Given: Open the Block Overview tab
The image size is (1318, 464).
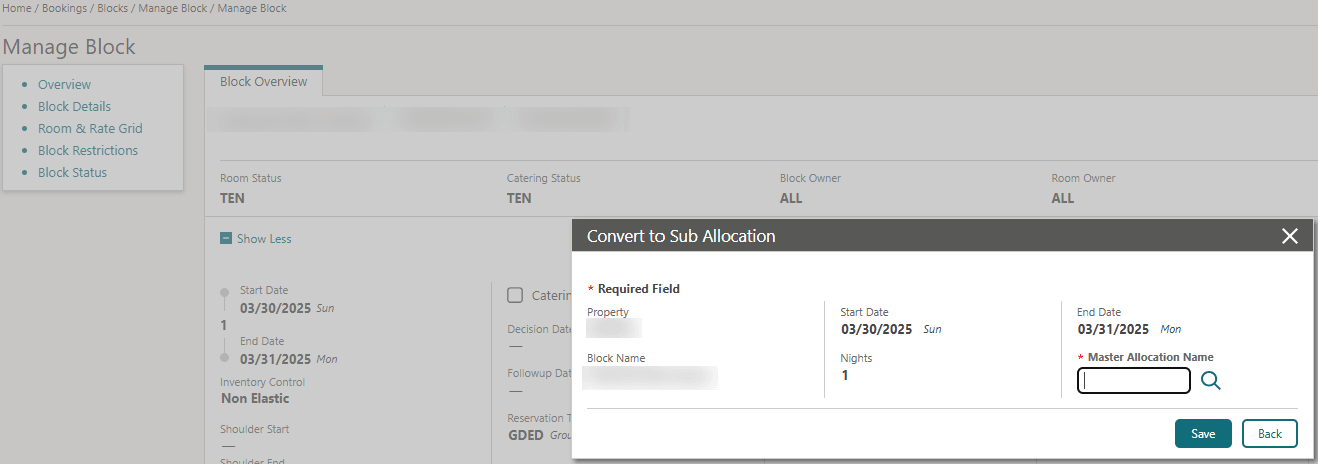Looking at the screenshot, I should point(264,82).
